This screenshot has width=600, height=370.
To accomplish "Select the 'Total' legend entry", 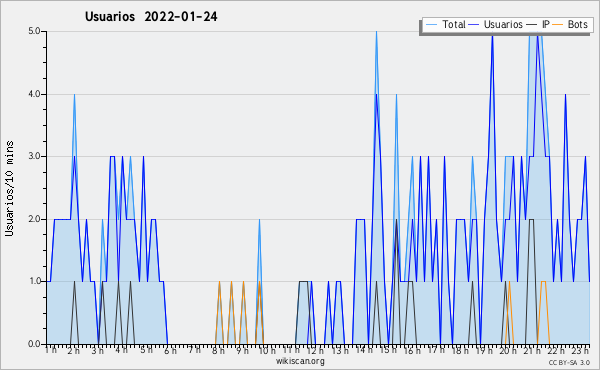I will (x=454, y=24).
